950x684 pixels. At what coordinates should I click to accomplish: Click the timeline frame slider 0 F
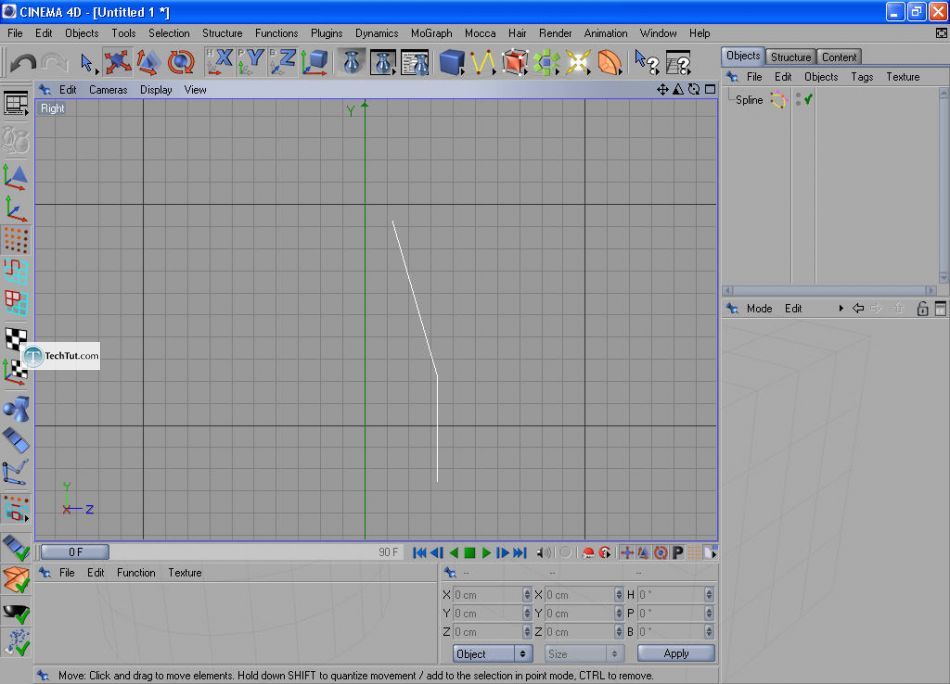pyautogui.click(x=75, y=552)
